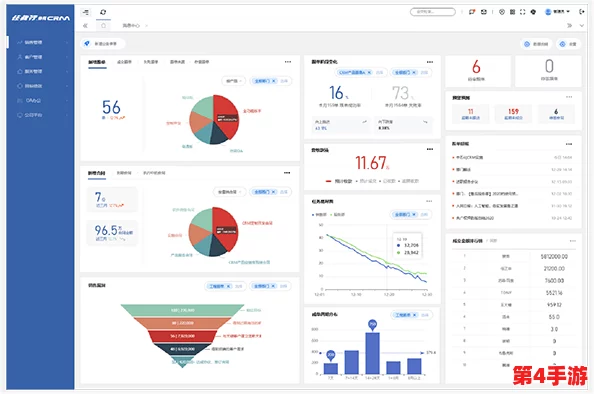Select sidebar item with trend-line icon
The width and height of the screenshot is (594, 394).
click(42, 42)
